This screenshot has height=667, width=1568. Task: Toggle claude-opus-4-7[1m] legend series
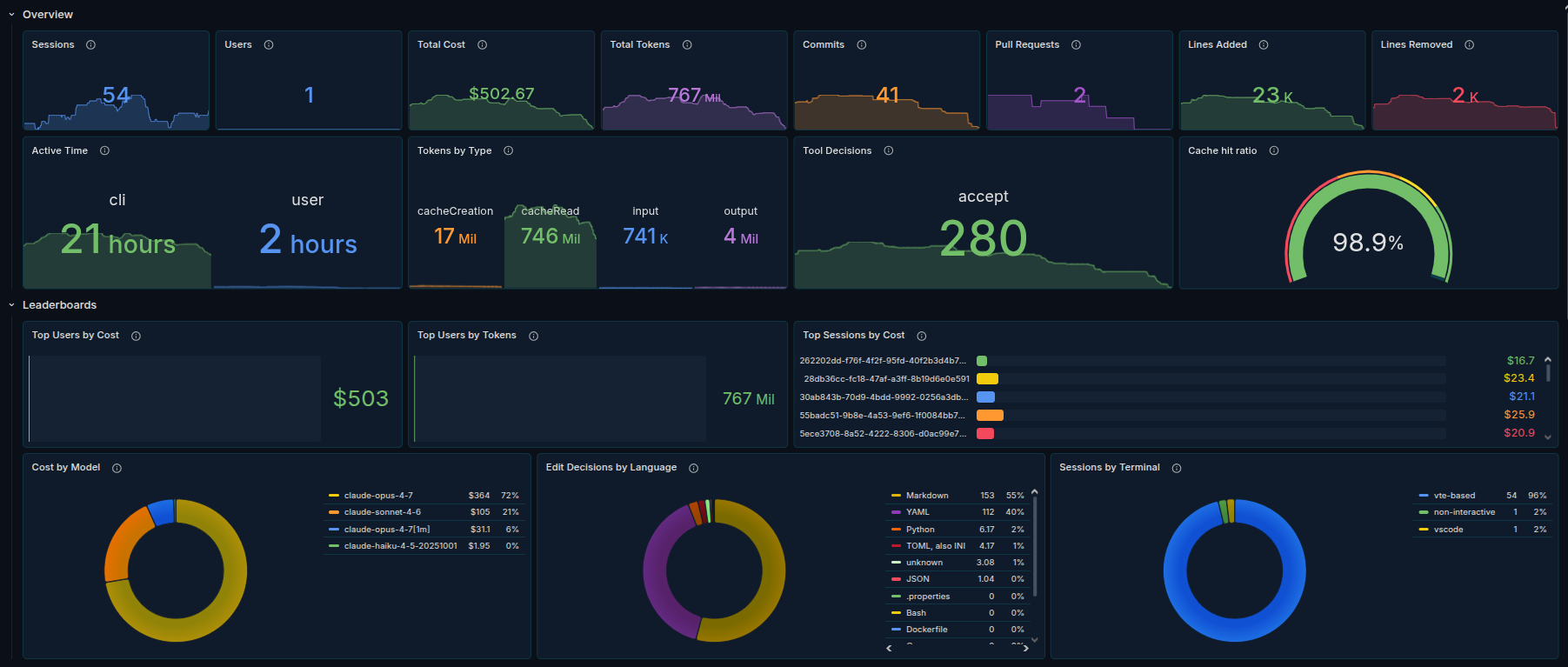387,530
